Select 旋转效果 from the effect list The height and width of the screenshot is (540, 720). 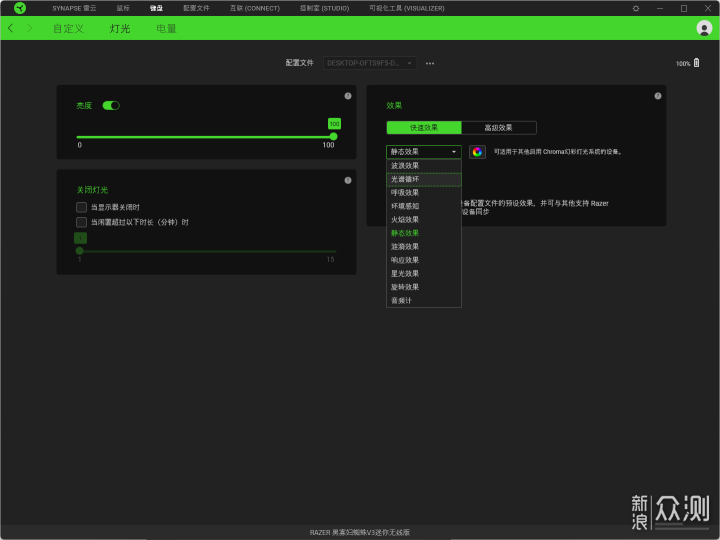(x=423, y=287)
